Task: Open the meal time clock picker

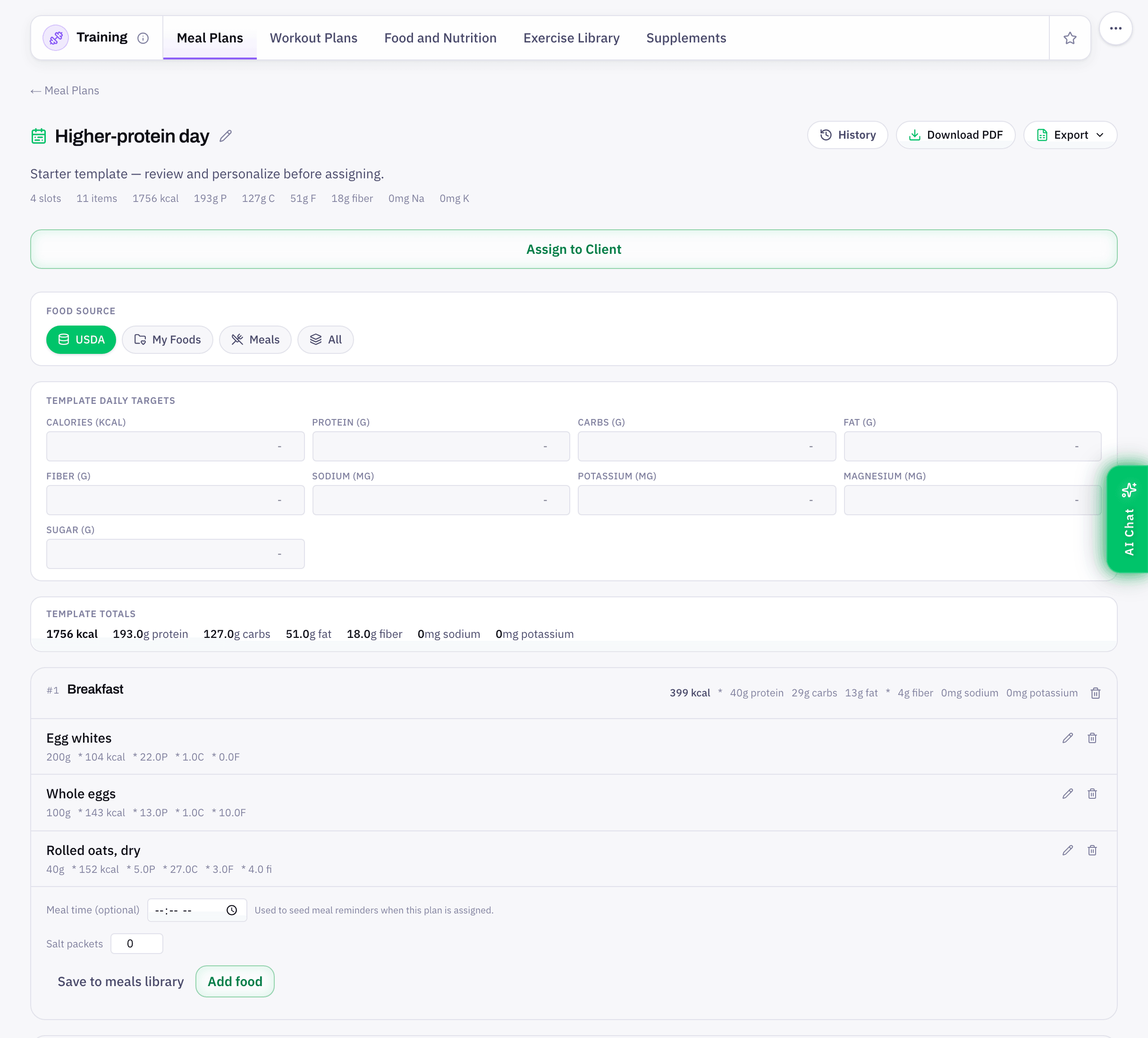Action: tap(232, 910)
